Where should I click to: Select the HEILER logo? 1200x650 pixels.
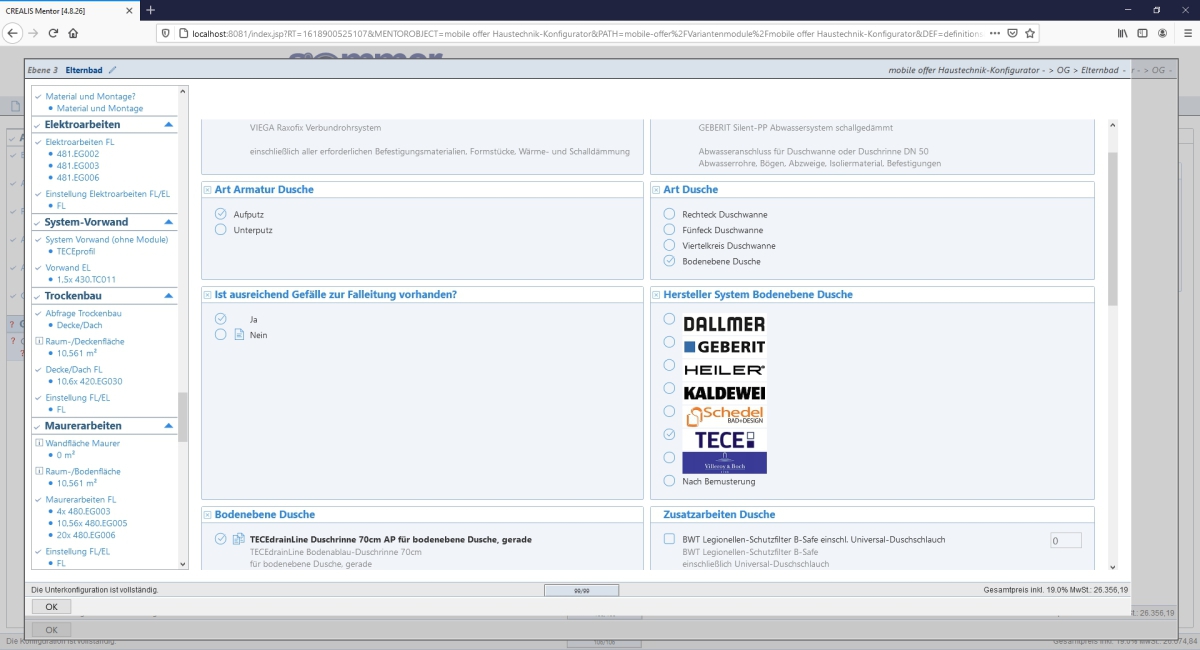(x=724, y=370)
